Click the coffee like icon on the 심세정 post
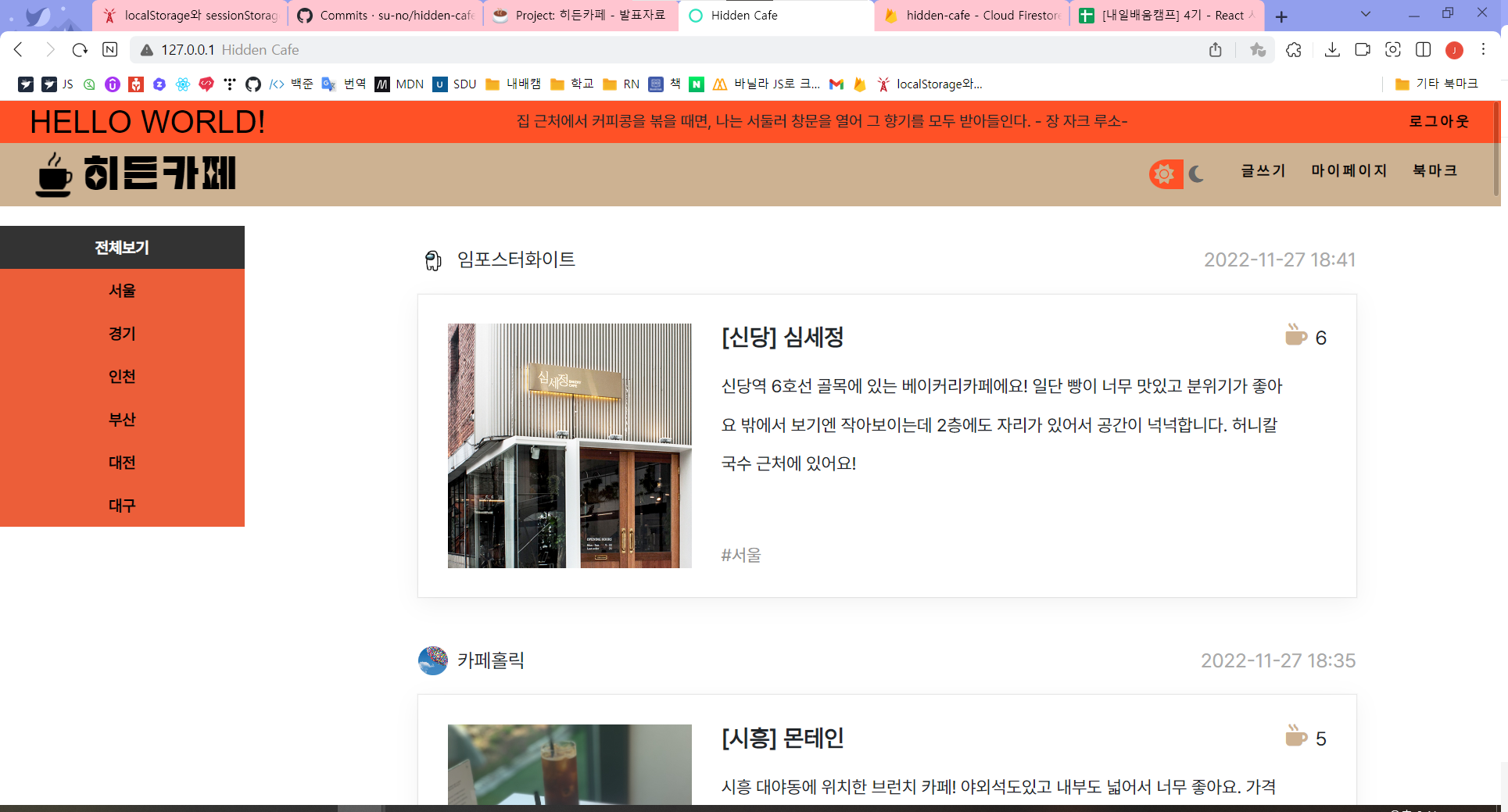 (x=1295, y=335)
